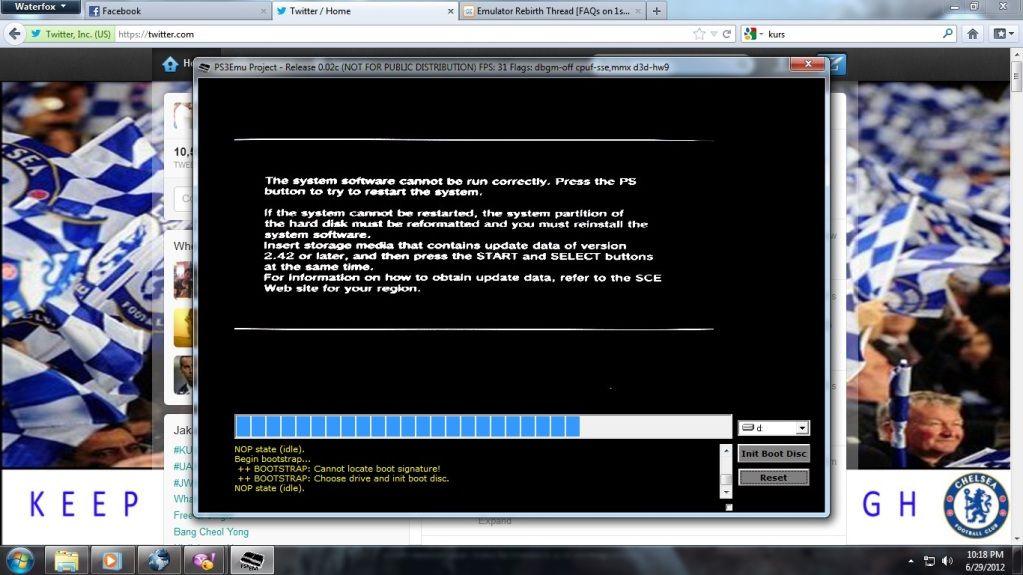Click the twitter.com address bar
The width and height of the screenshot is (1023, 575).
tap(400, 34)
